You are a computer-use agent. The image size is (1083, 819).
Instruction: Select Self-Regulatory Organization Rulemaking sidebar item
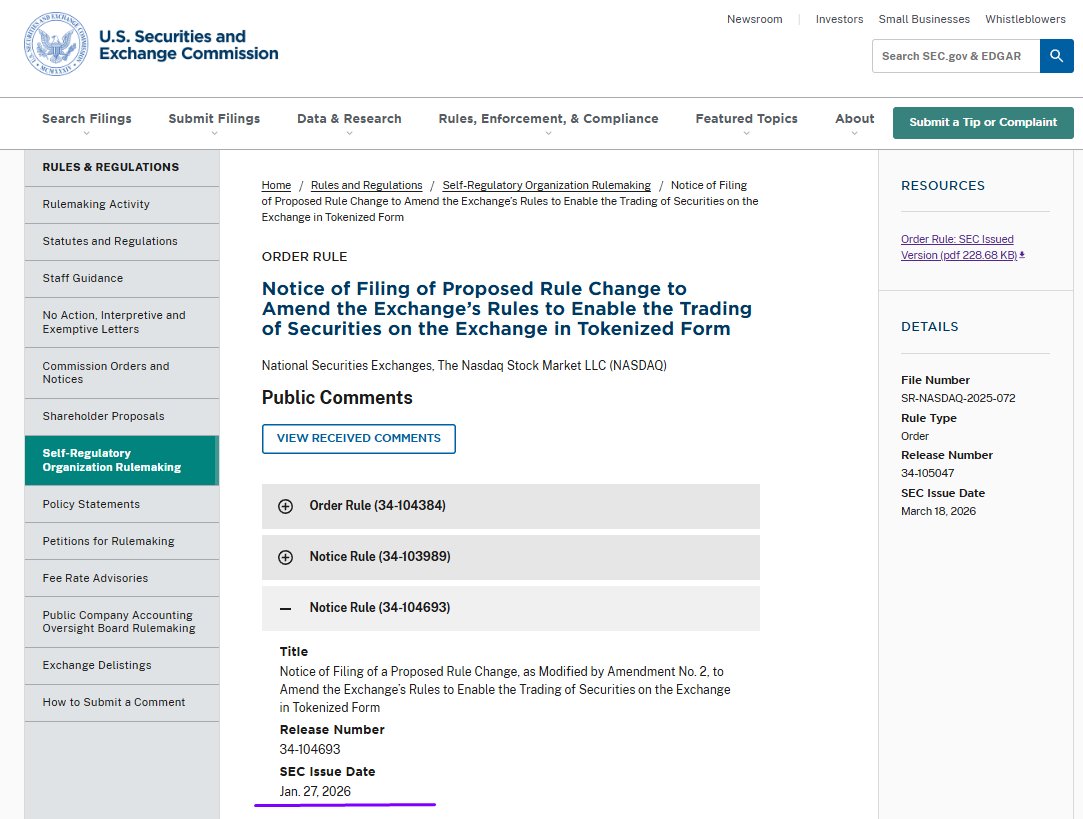click(x=122, y=461)
